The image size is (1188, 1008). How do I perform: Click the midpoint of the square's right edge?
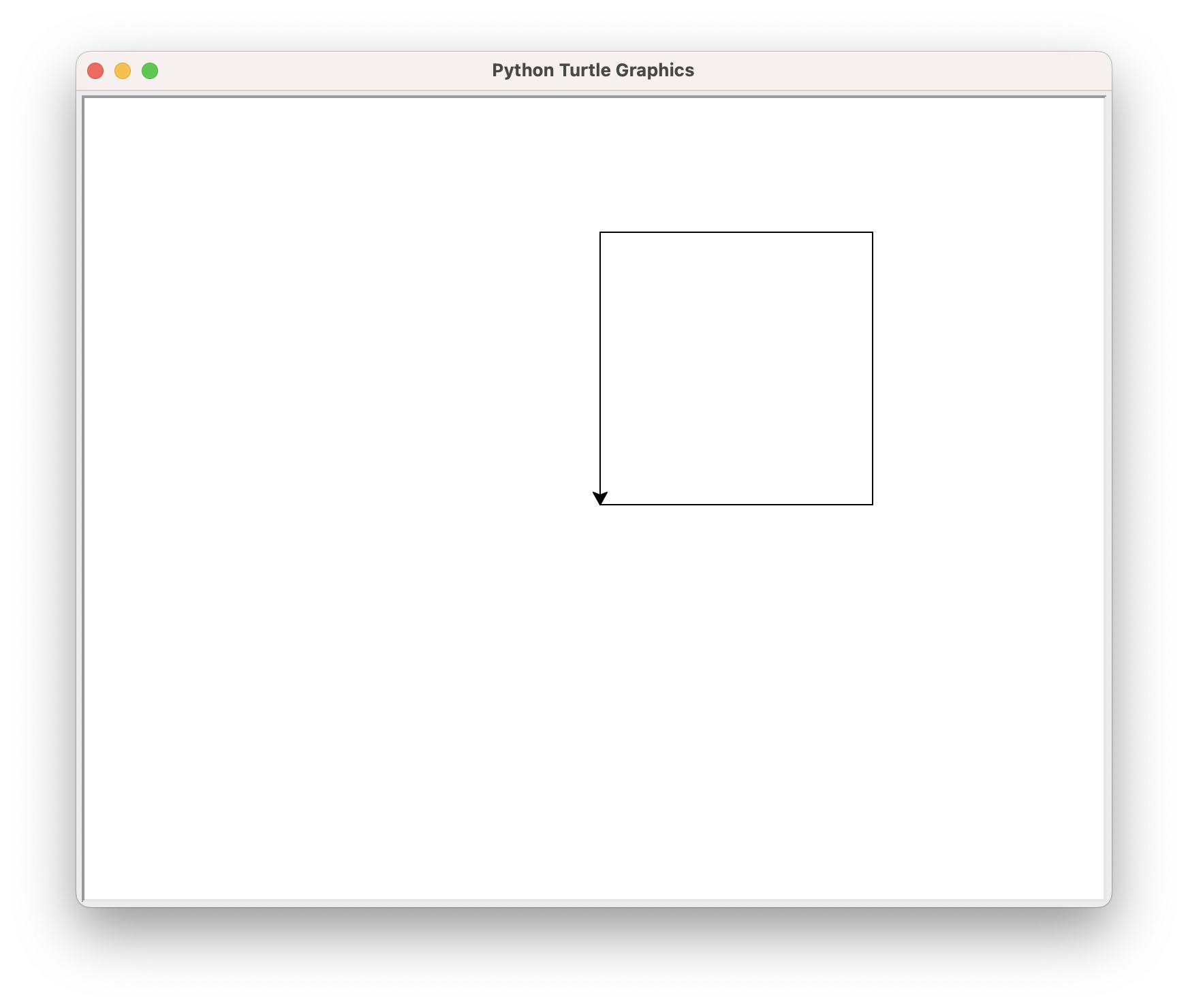pyautogui.click(x=873, y=368)
